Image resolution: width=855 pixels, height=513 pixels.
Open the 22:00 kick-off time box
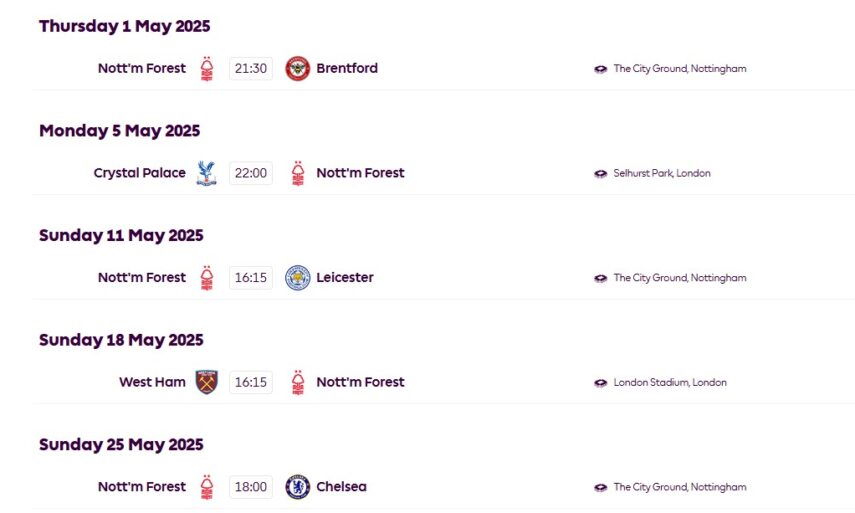[x=251, y=173]
